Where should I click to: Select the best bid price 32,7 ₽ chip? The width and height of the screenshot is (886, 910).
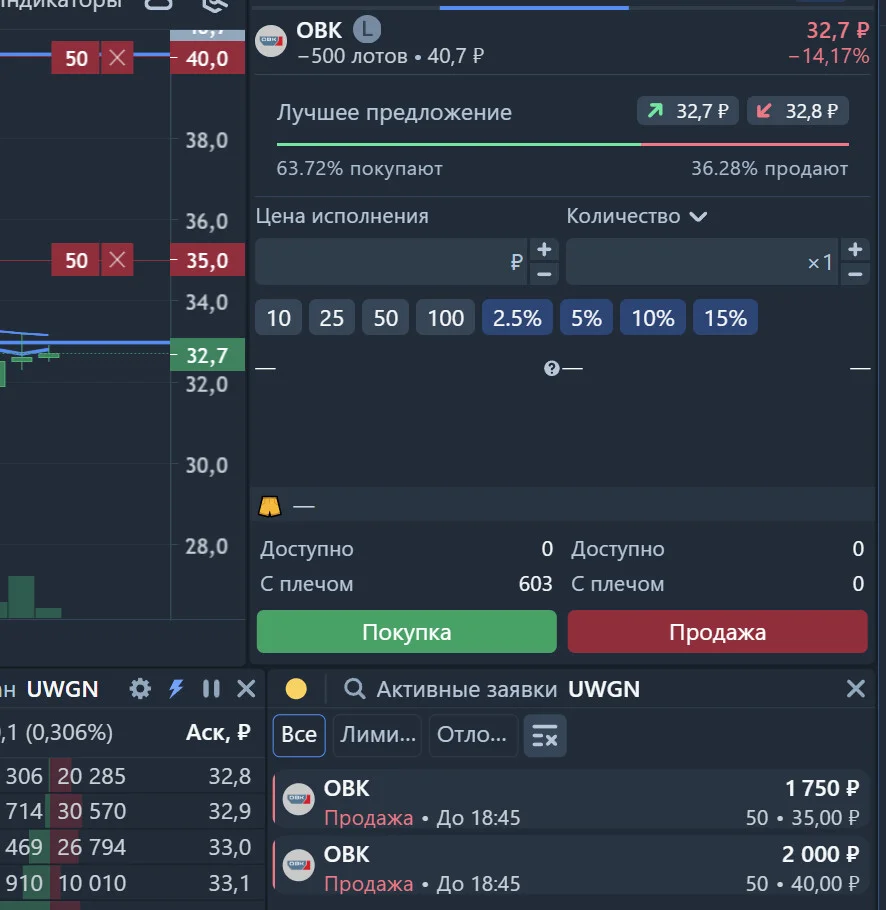[x=688, y=111]
